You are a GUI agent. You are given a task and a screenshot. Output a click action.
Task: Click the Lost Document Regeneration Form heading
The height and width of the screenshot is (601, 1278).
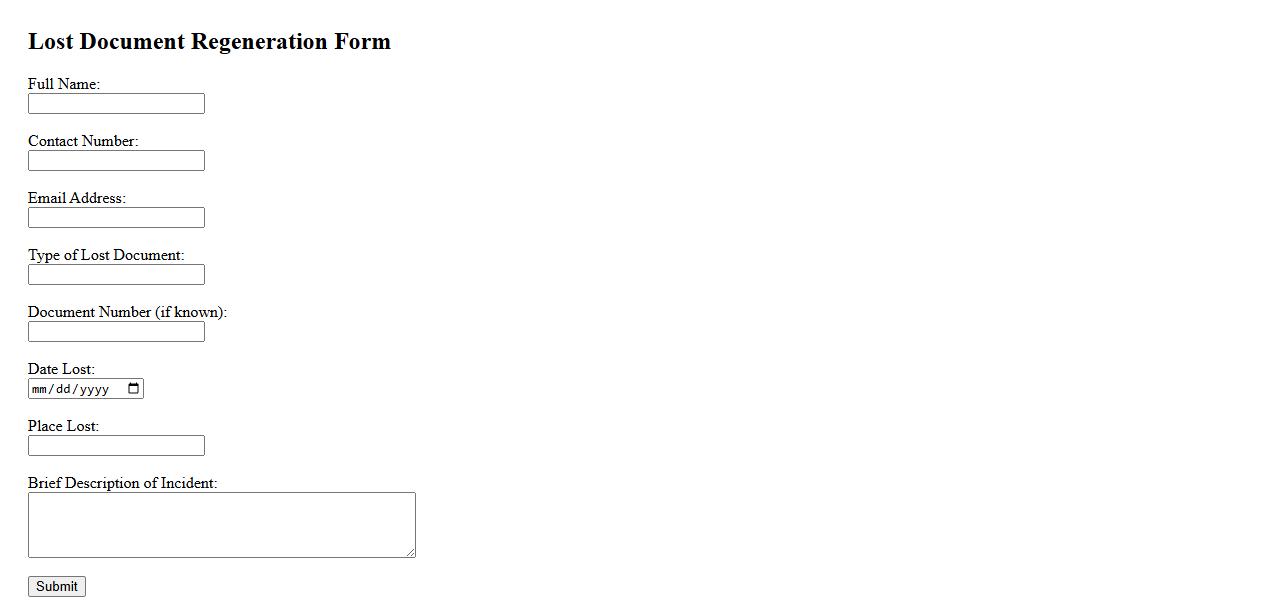[x=209, y=41]
